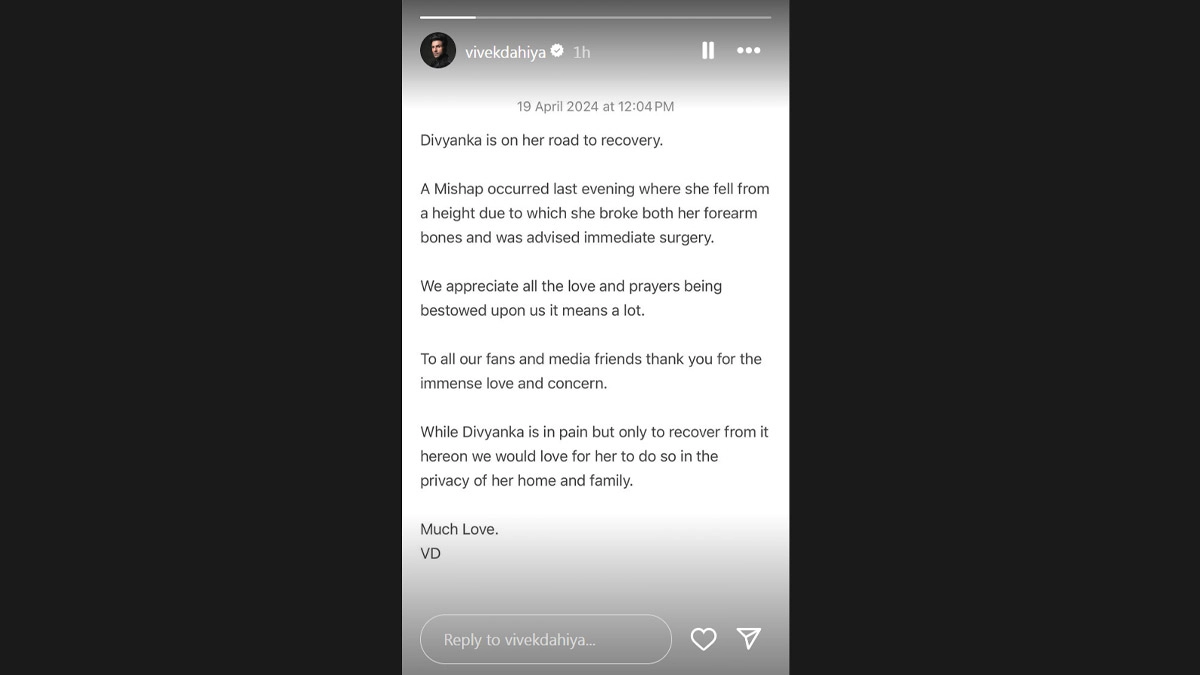The image size is (1200, 675).
Task: Click the 'A Mishap occurred' paragraph
Action: [594, 213]
